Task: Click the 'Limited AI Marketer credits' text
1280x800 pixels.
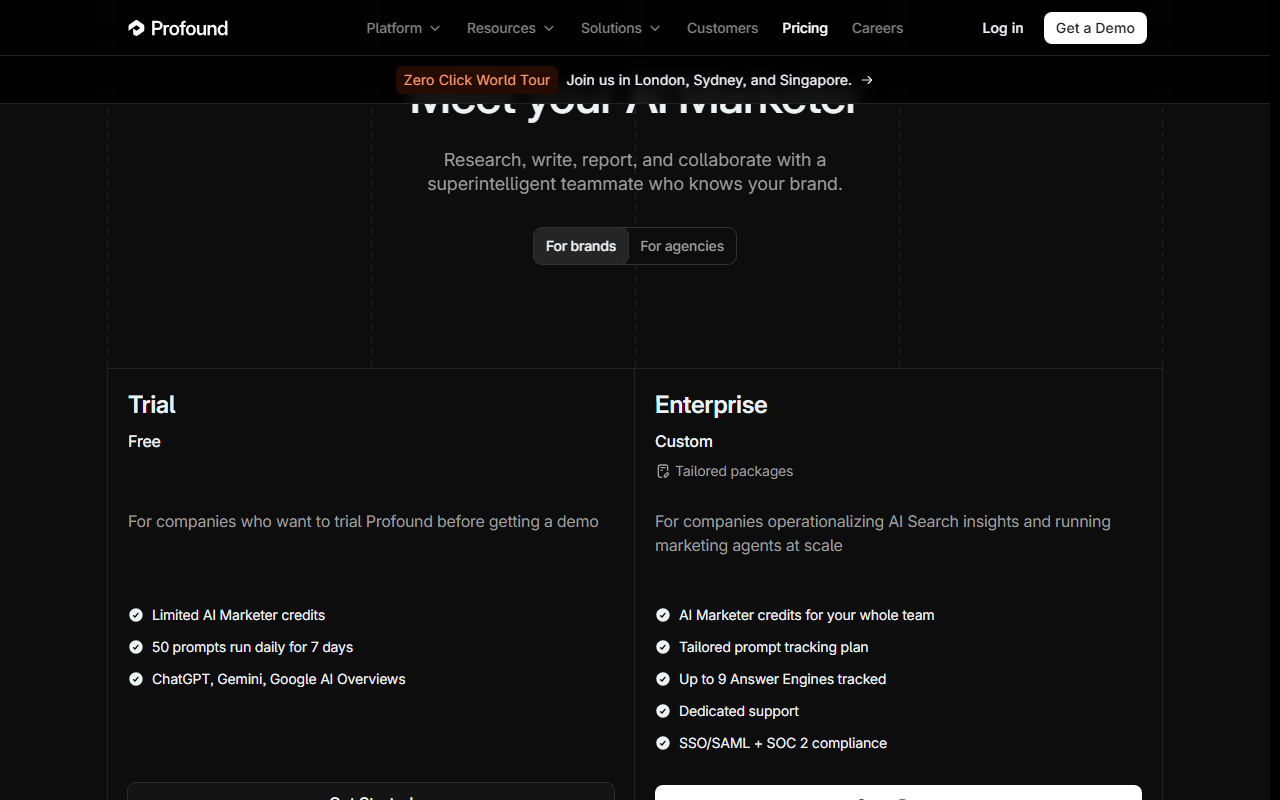Action: (238, 615)
